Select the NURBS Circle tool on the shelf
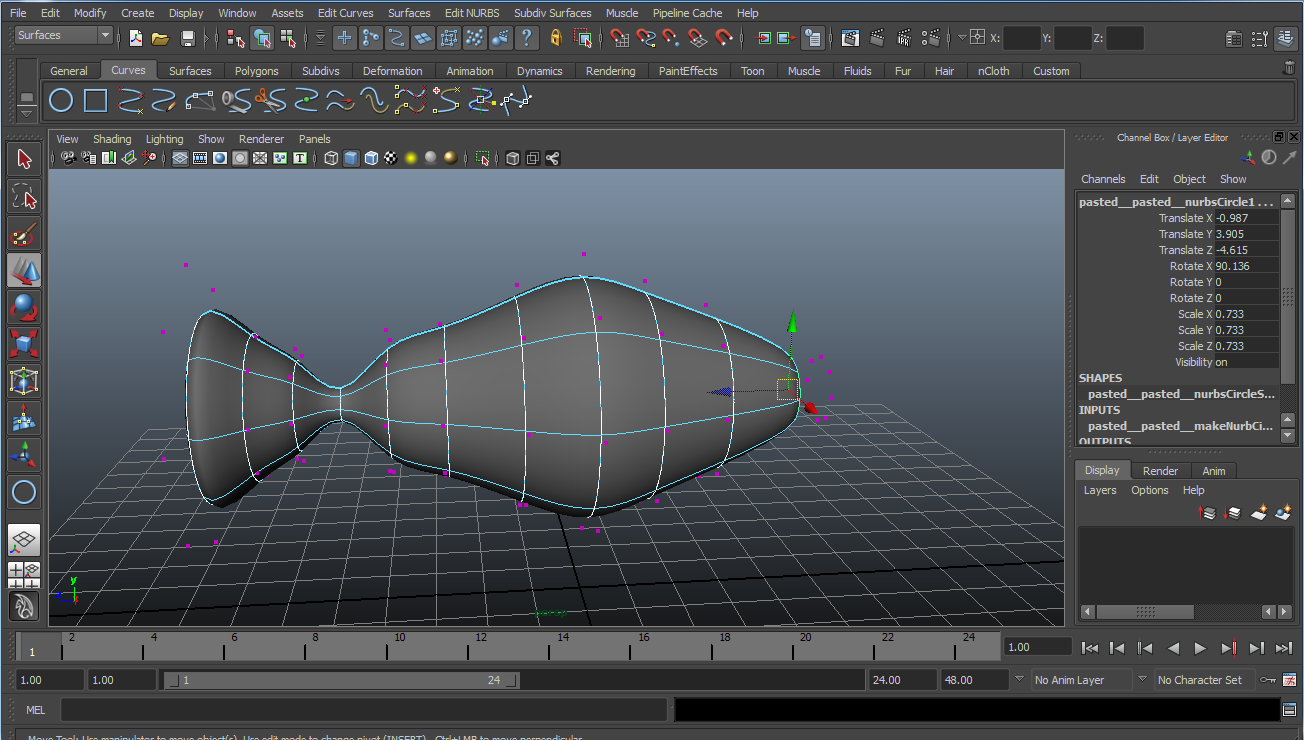Screen dimensions: 1304x740 tap(61, 100)
